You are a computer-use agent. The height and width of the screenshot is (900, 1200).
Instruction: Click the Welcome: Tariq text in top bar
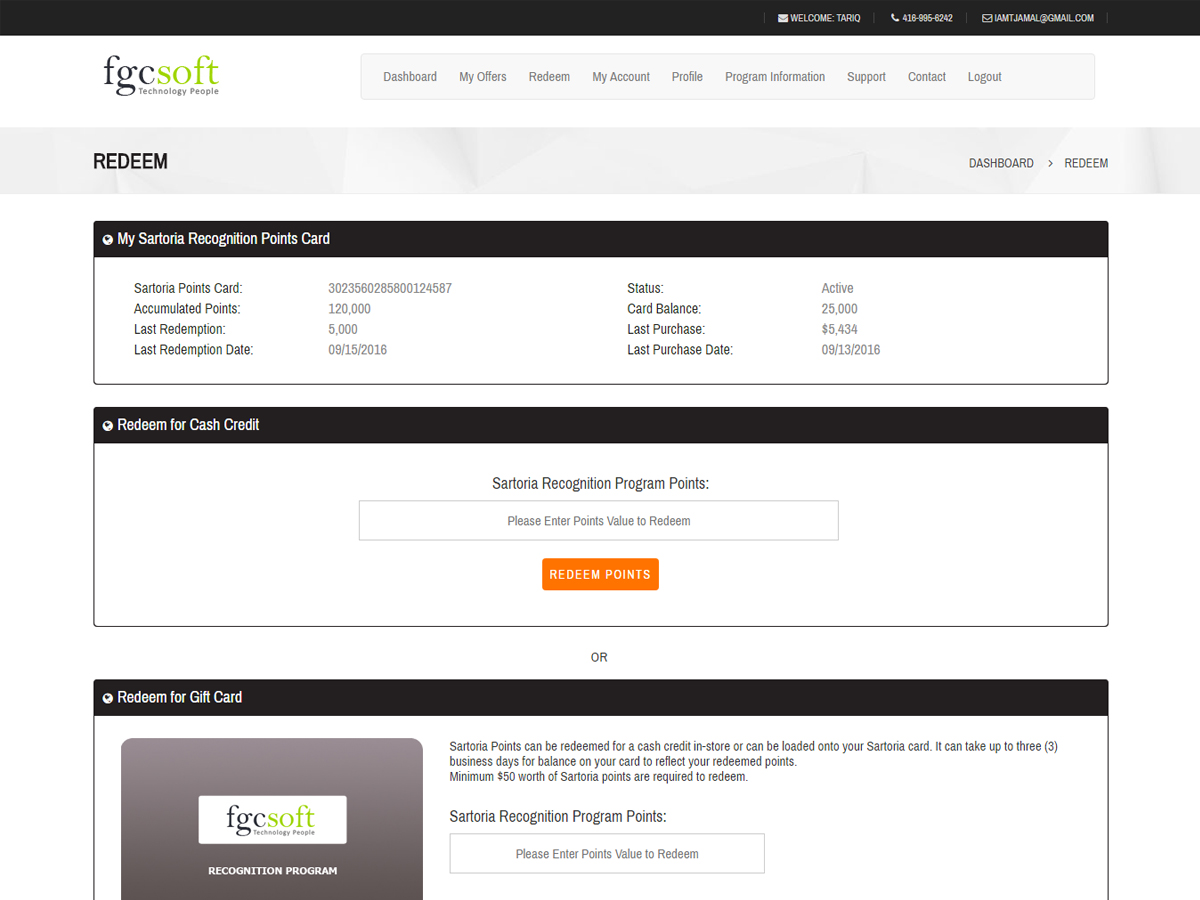click(825, 18)
